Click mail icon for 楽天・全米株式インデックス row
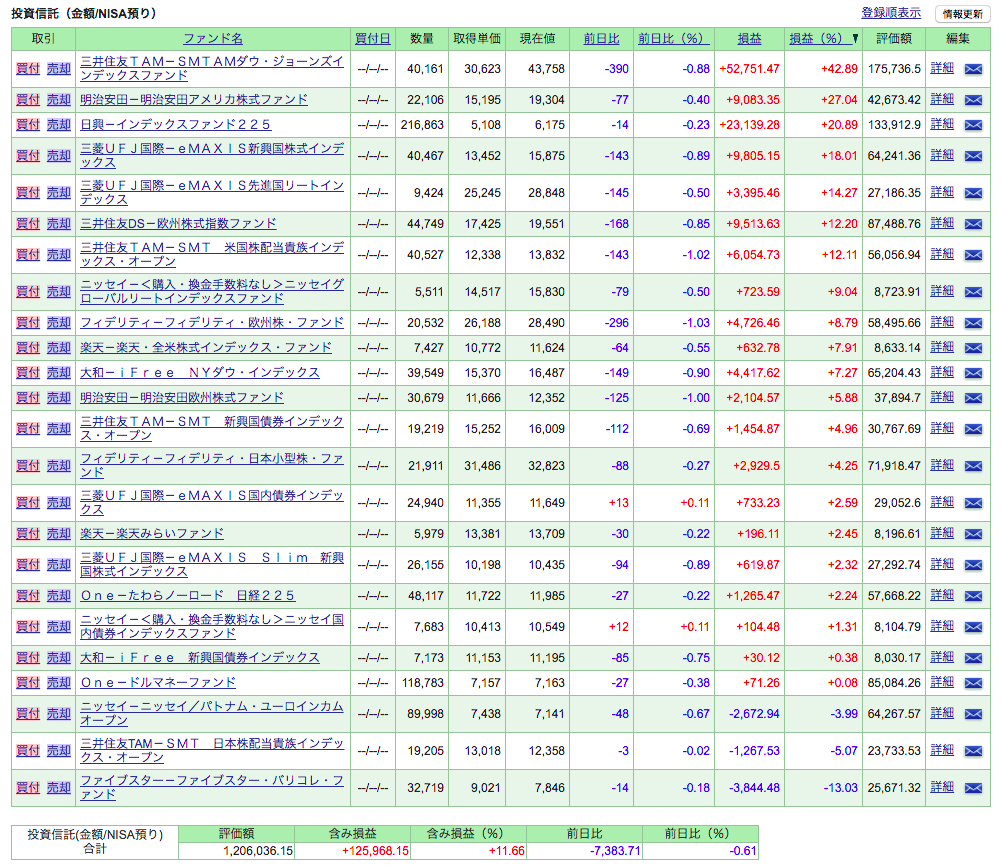Viewport: 1002px width, 868px height. 973,348
